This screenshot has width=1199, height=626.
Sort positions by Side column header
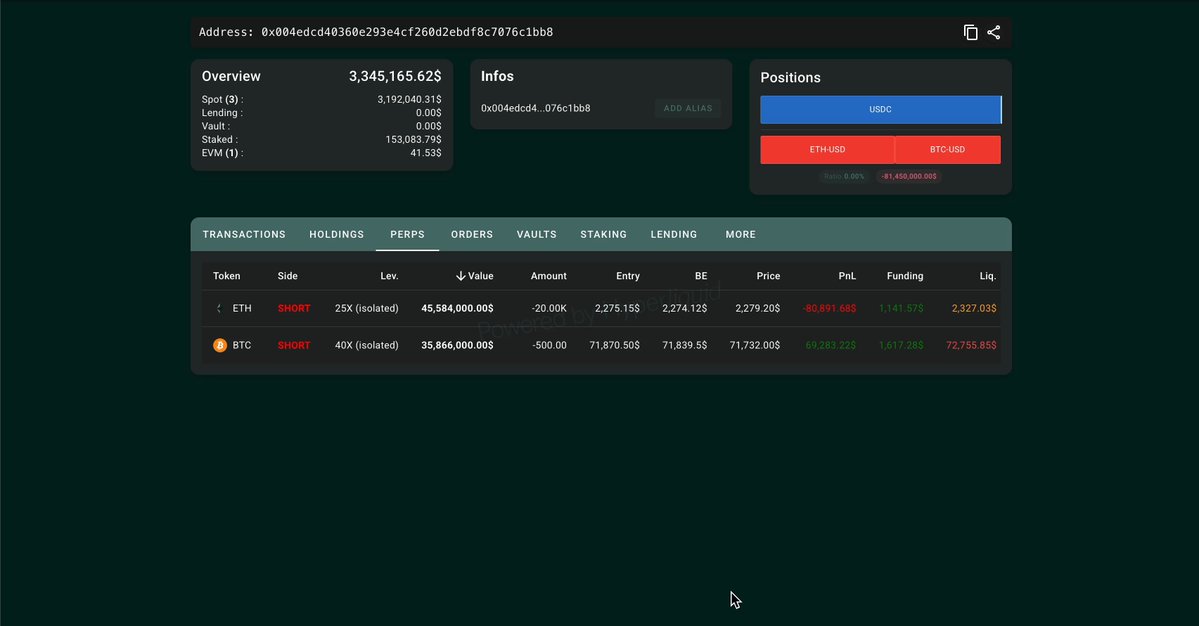point(288,276)
